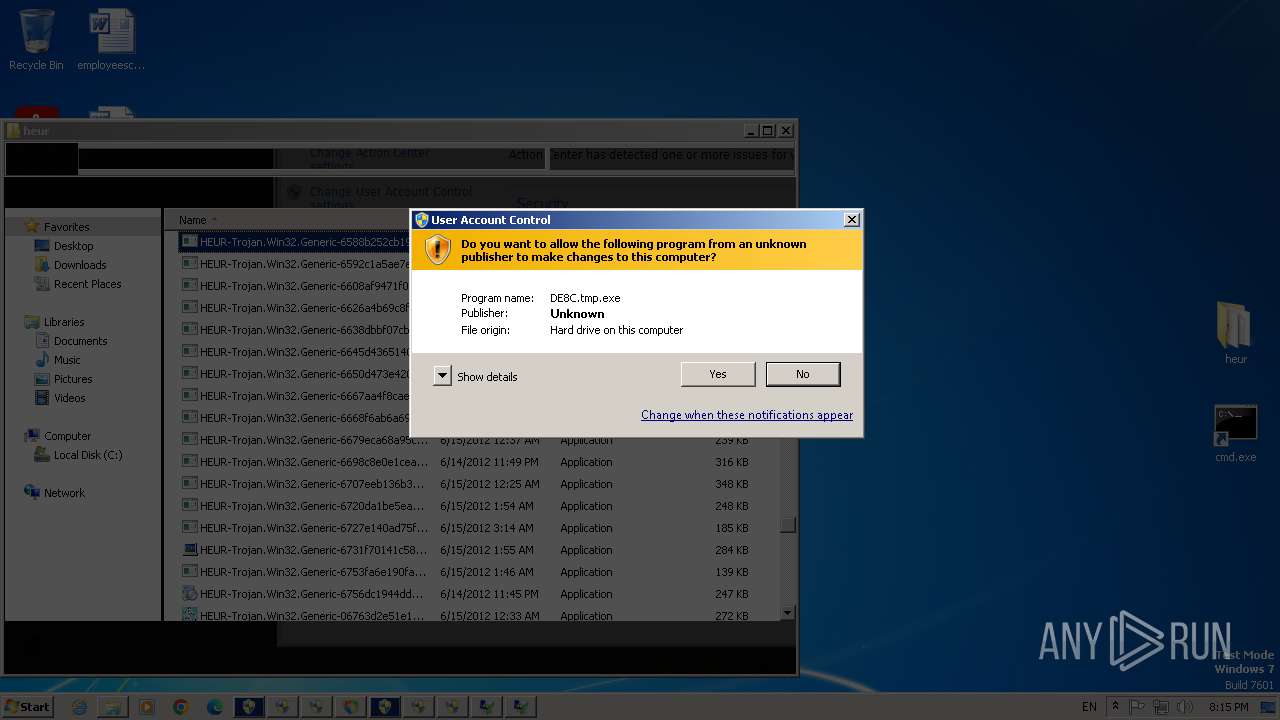Select file HEUR-Trojan.Win32.Generic-6698c8e0e1cea
Screen dimensions: 1280x720
click(x=305, y=462)
